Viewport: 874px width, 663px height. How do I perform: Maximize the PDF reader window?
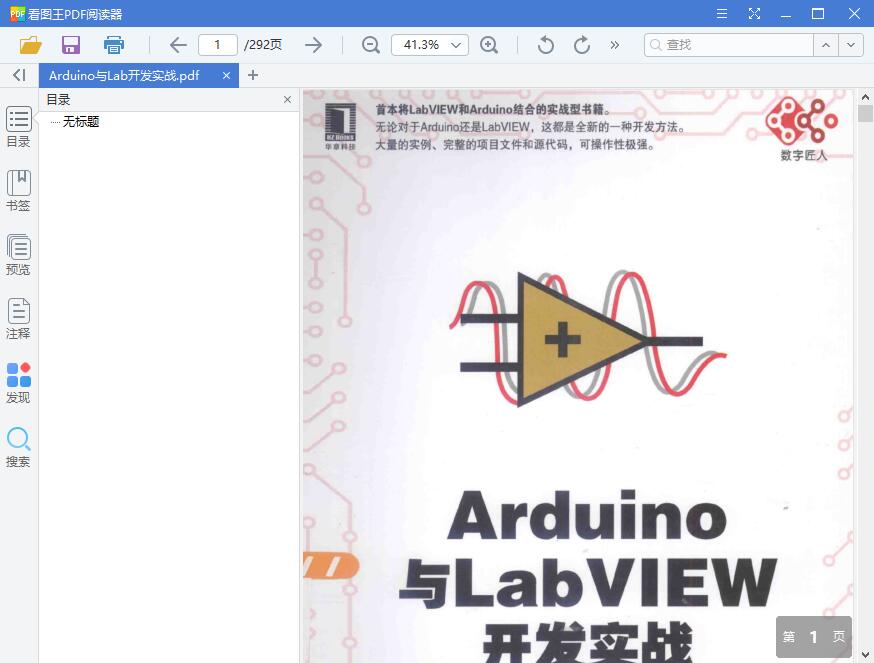[x=818, y=13]
